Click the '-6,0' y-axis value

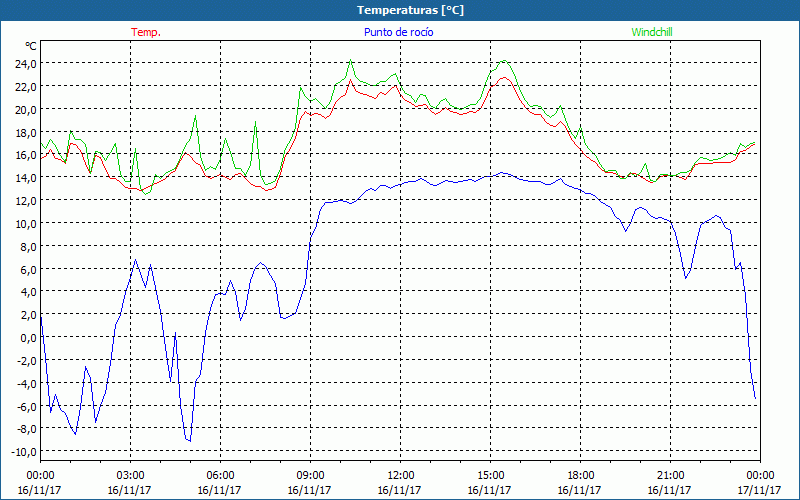click(x=27, y=407)
